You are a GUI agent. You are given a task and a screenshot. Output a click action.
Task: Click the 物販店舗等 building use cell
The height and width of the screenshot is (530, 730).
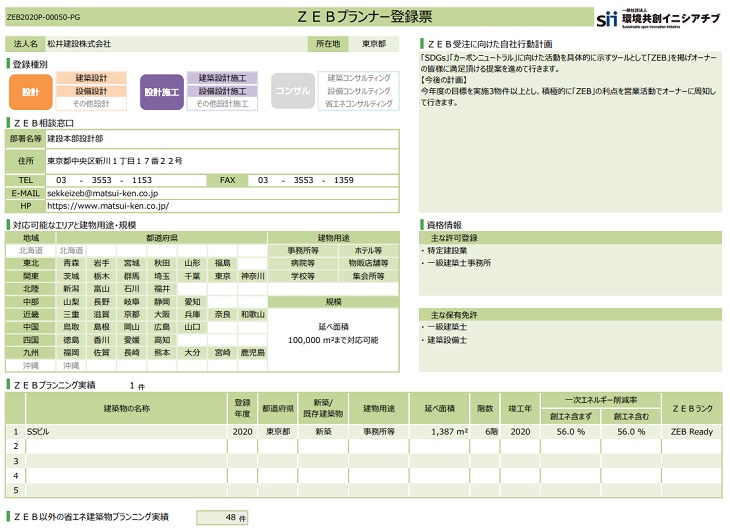pos(368,263)
